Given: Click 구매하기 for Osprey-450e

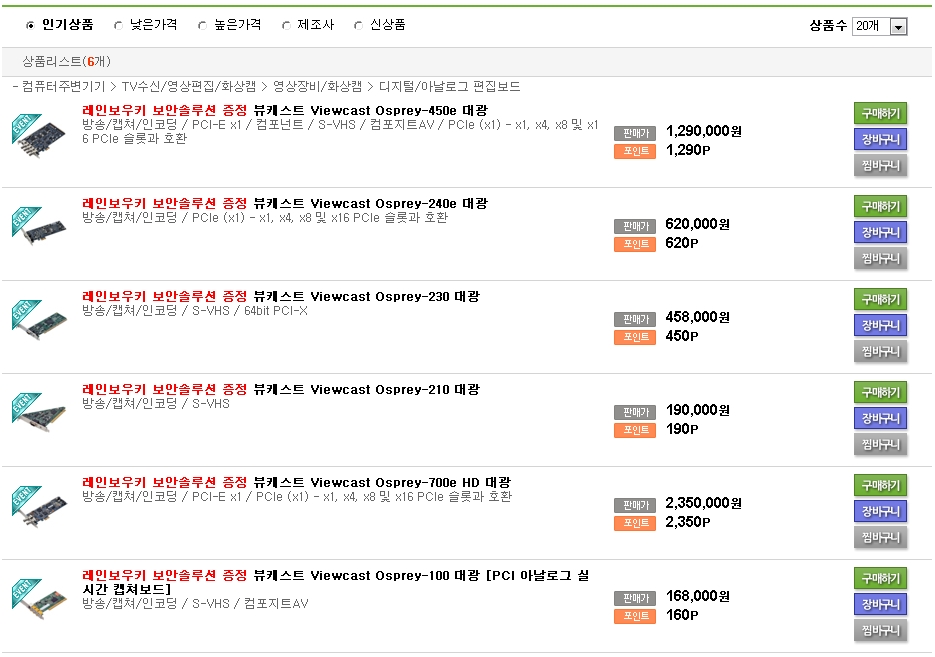Looking at the screenshot, I should (880, 113).
